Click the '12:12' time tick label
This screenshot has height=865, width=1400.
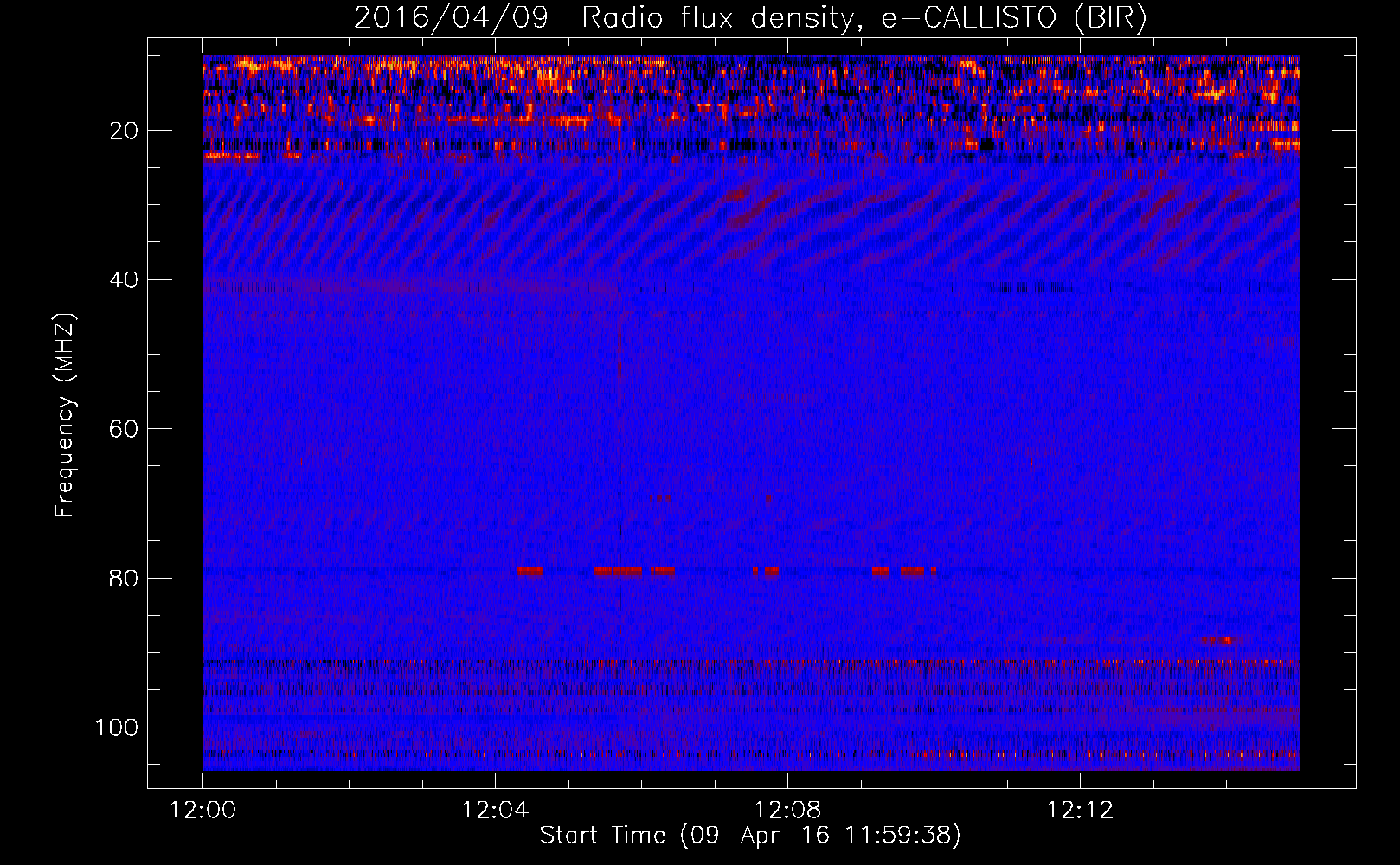[1080, 811]
